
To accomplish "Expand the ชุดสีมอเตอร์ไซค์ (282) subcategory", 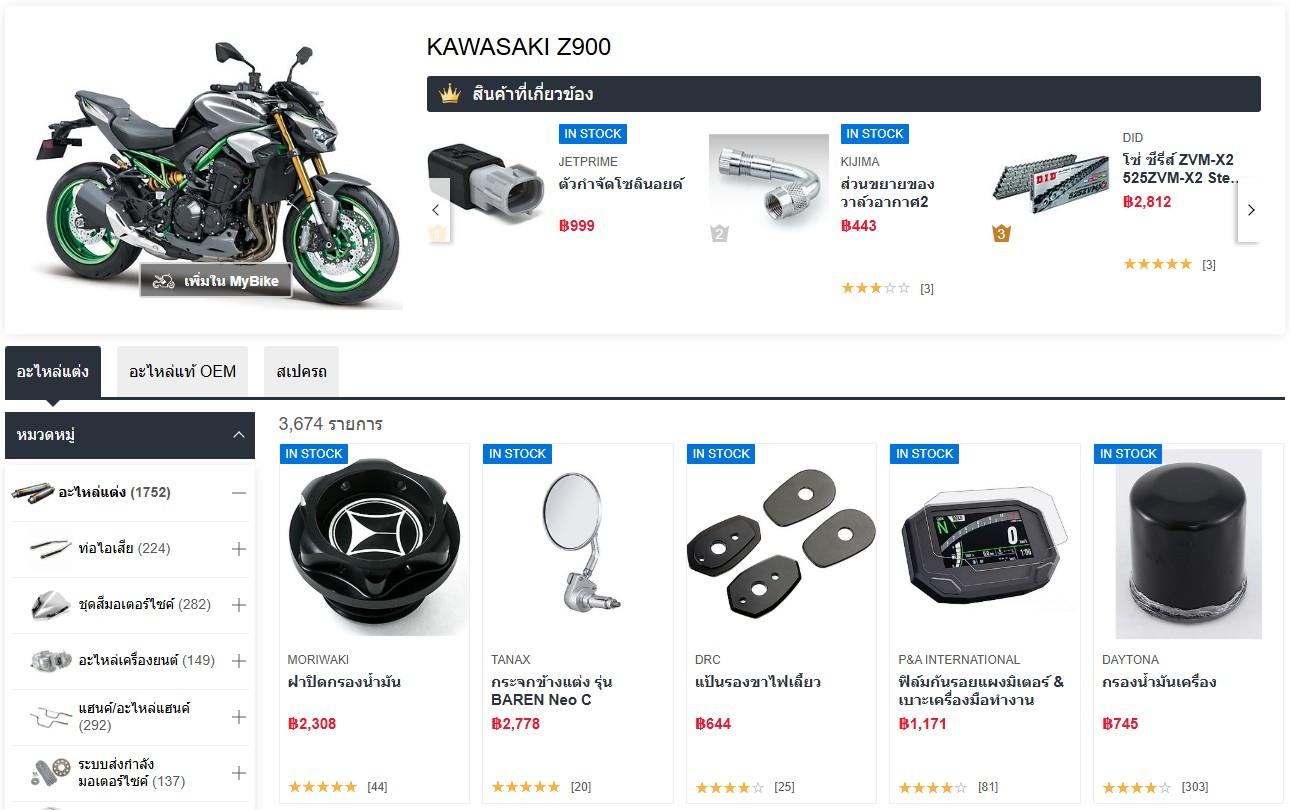I will [x=238, y=604].
